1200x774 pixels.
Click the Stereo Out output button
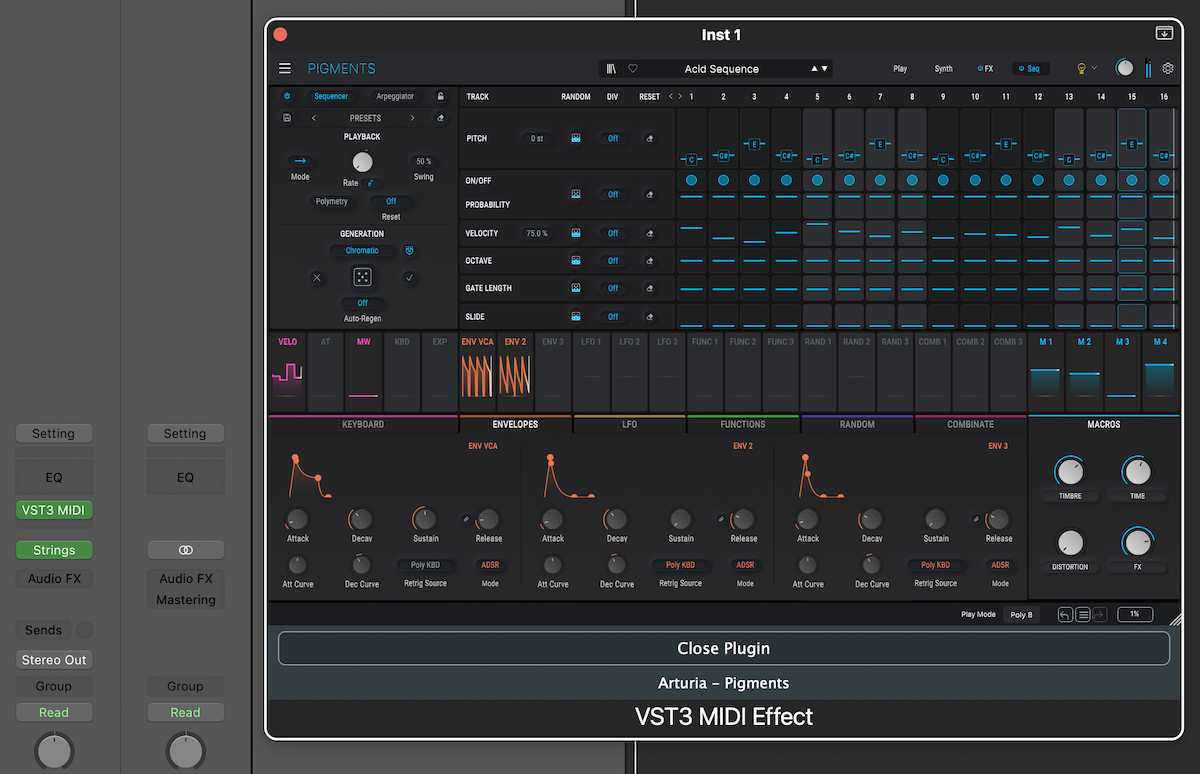(53, 660)
